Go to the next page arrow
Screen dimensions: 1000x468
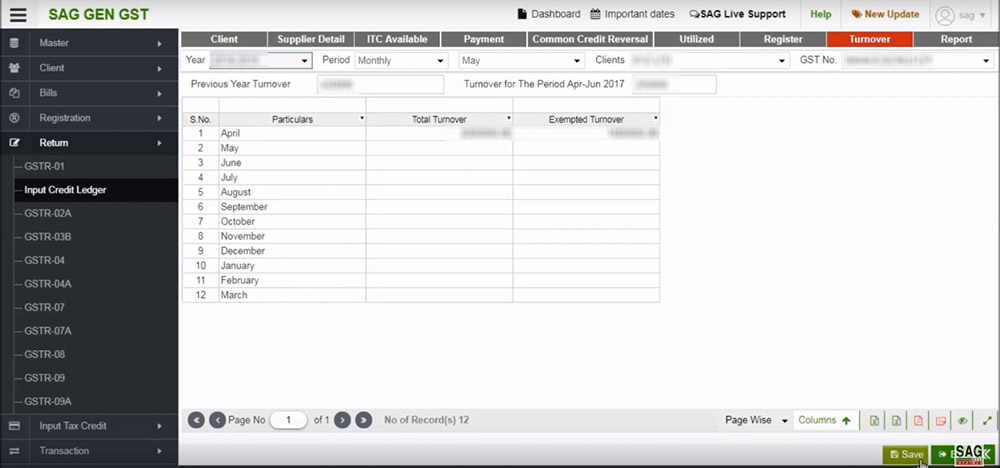click(342, 421)
